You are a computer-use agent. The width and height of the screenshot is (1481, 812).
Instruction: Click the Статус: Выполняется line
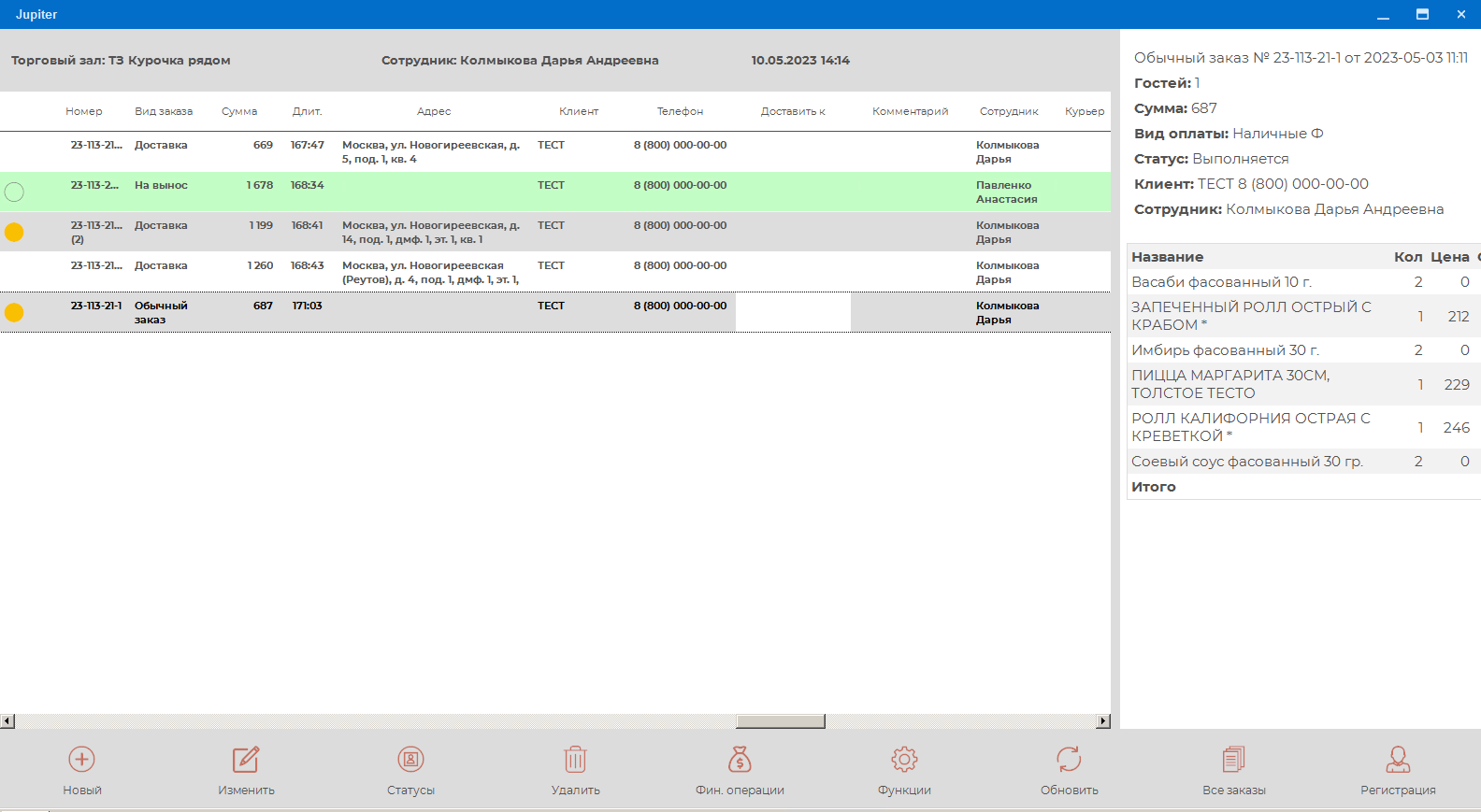click(1211, 159)
